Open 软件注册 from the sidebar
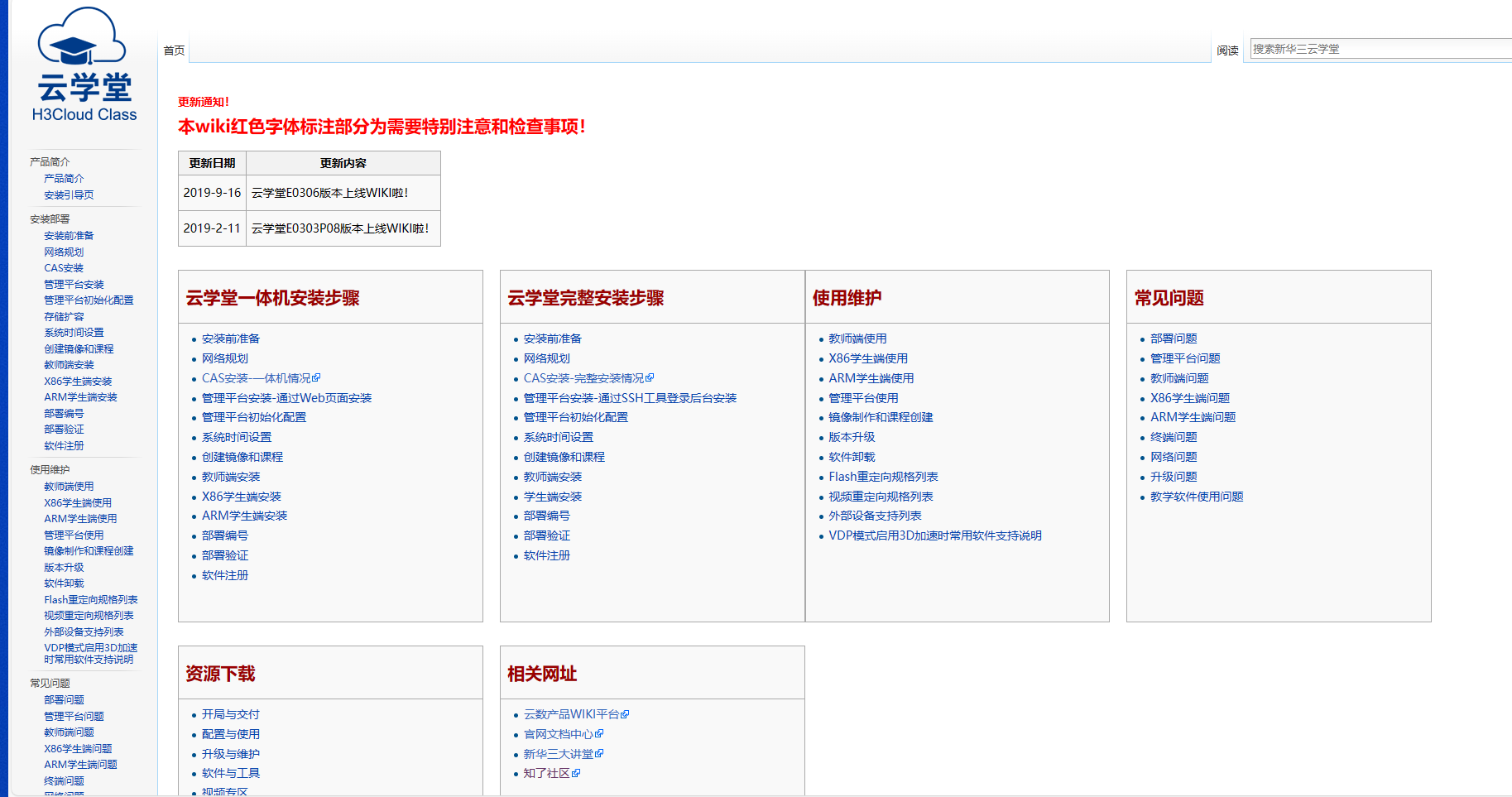The height and width of the screenshot is (797, 1512). [64, 446]
